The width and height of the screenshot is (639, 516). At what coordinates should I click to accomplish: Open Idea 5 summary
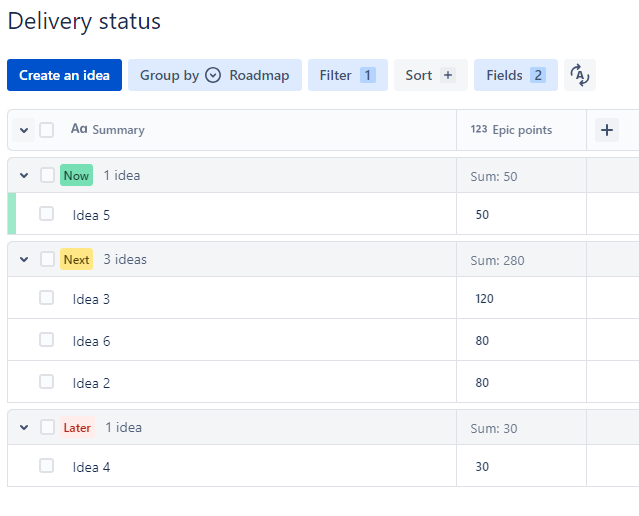point(91,215)
